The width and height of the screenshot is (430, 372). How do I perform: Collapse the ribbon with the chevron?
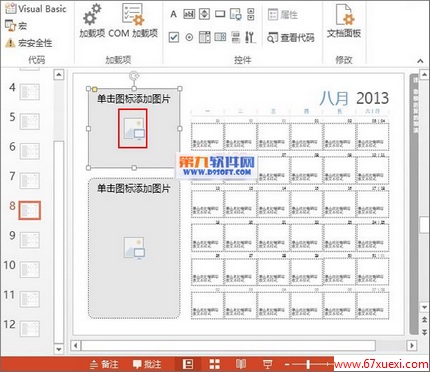coord(420,61)
